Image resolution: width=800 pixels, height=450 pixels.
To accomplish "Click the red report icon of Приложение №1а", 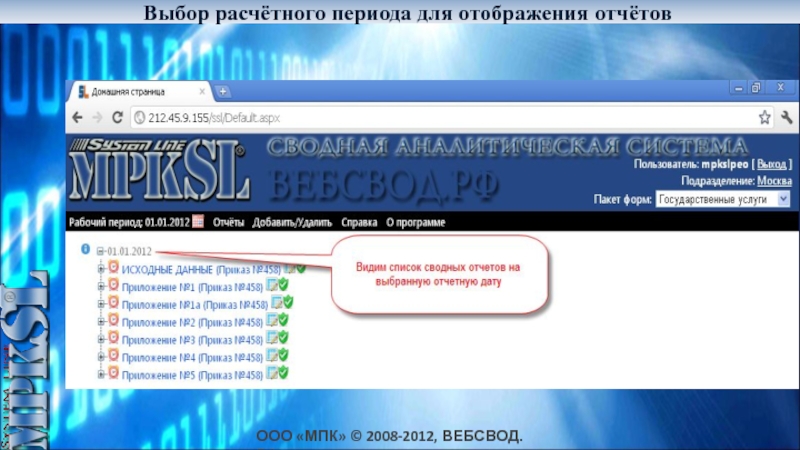I will [x=113, y=303].
